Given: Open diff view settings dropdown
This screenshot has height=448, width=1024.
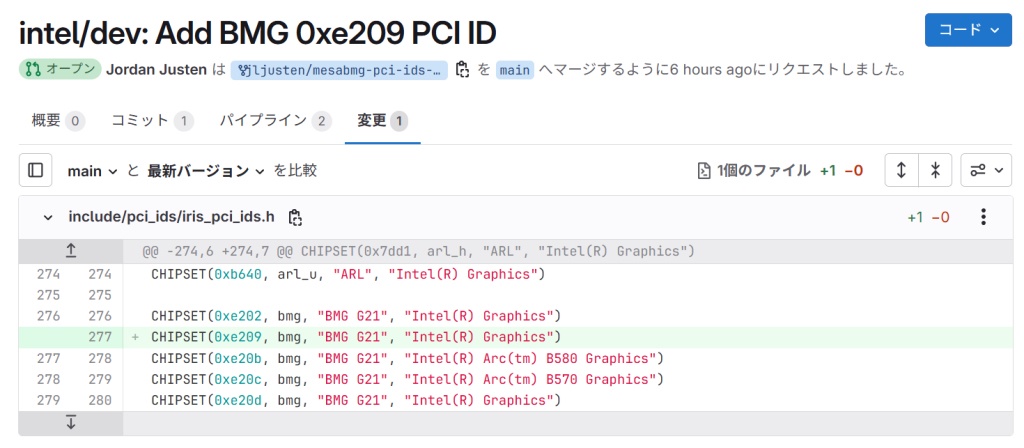Looking at the screenshot, I should [986, 170].
